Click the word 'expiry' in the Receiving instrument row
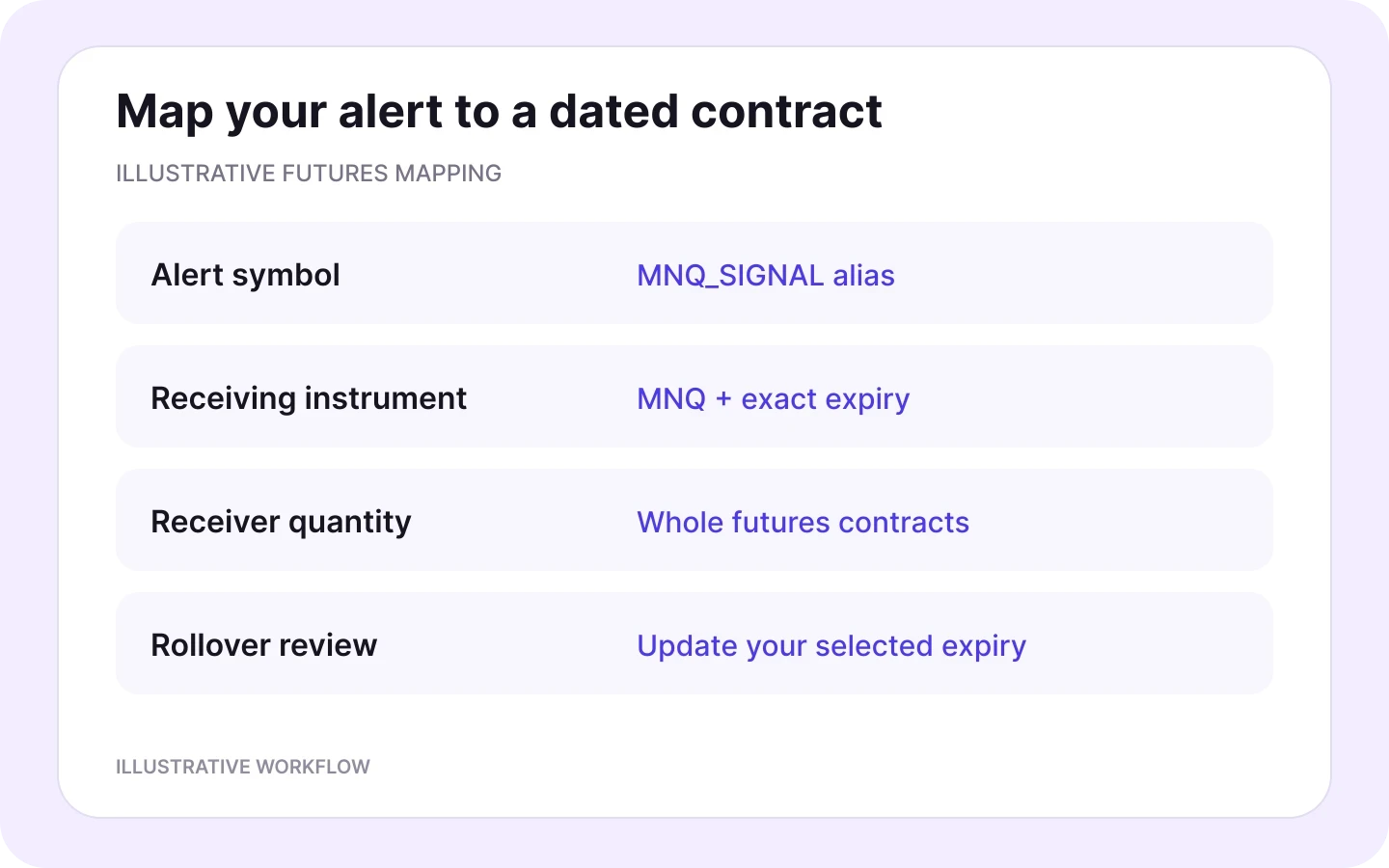The width and height of the screenshot is (1389, 868). 867,401
